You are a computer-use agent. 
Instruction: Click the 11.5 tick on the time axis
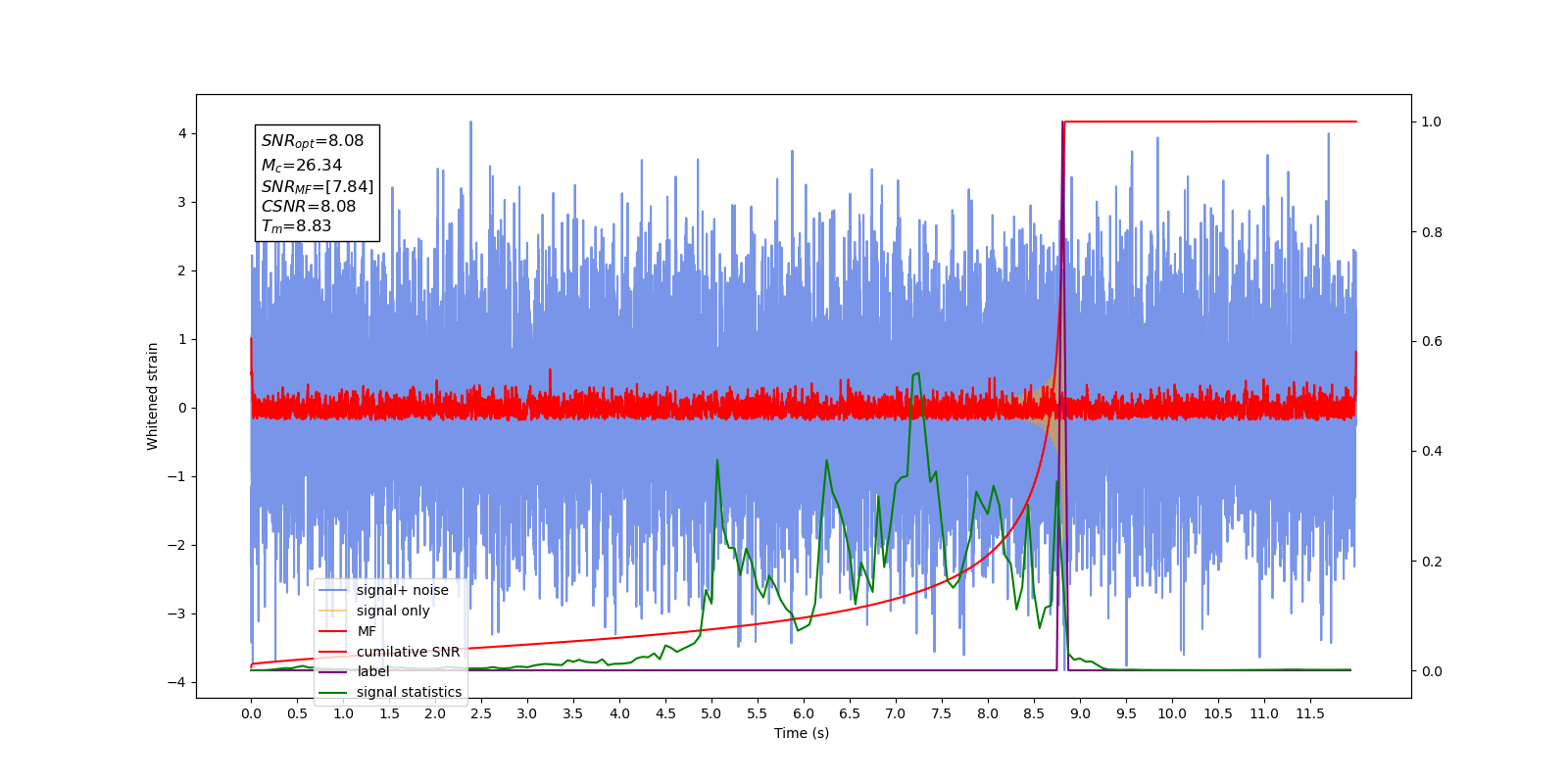pos(1310,713)
